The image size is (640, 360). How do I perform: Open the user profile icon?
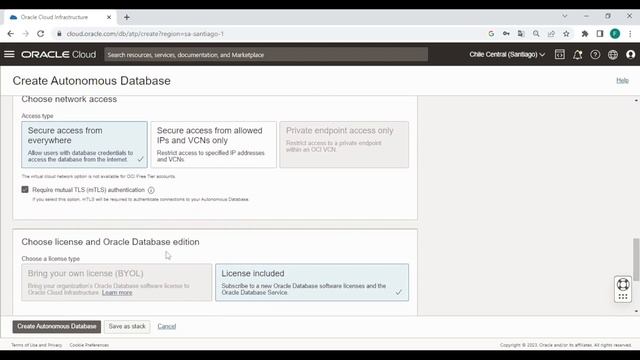(631, 54)
